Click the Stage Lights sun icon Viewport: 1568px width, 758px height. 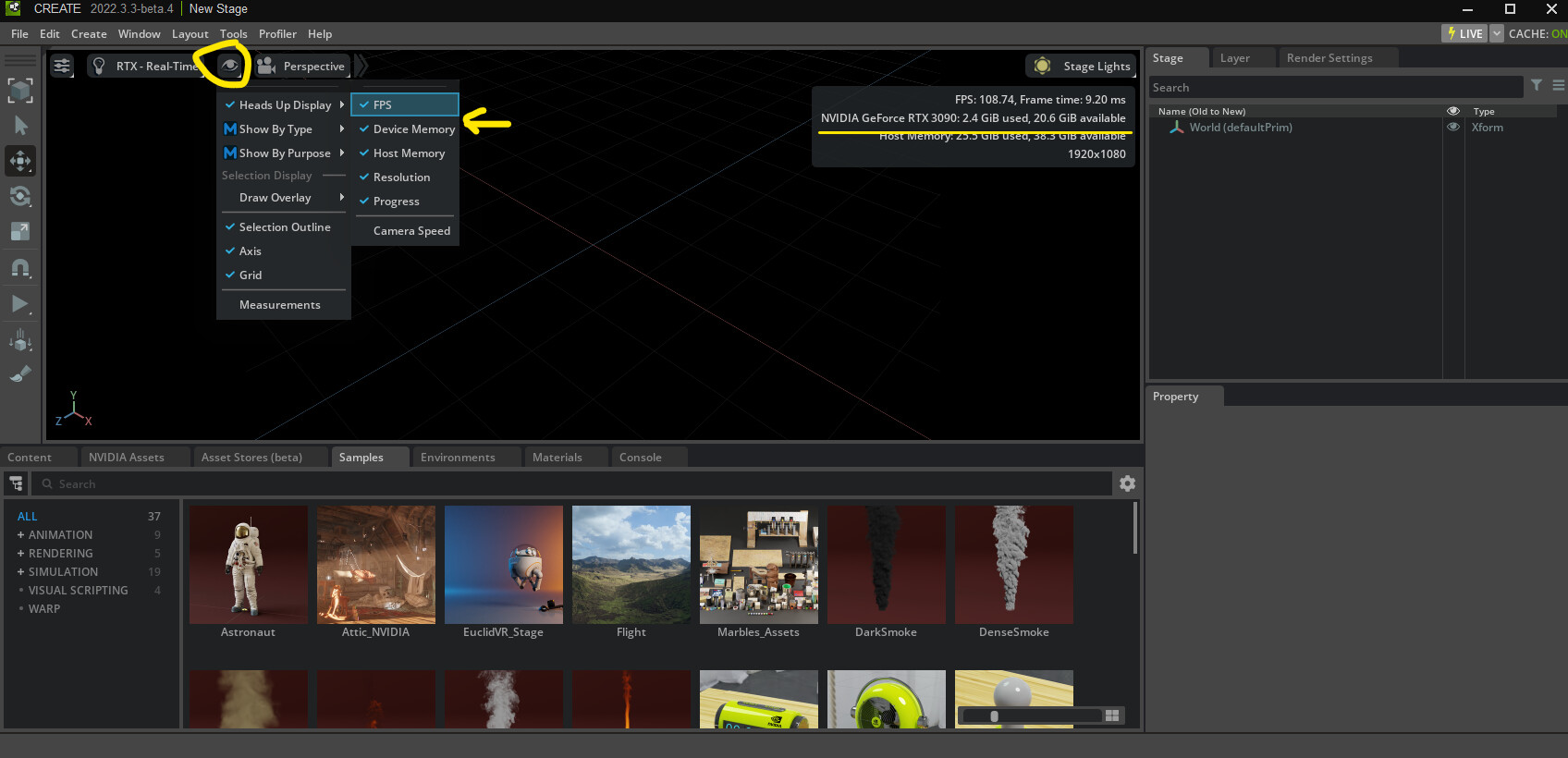point(1042,66)
